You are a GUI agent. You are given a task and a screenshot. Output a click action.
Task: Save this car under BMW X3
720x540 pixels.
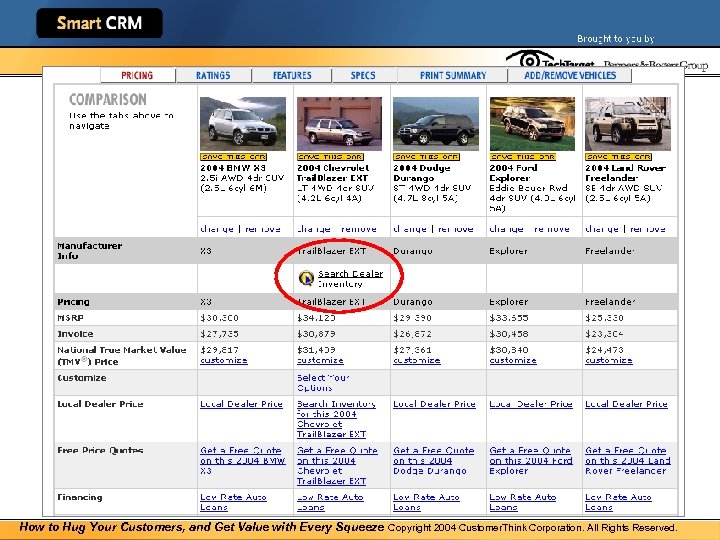(233, 157)
